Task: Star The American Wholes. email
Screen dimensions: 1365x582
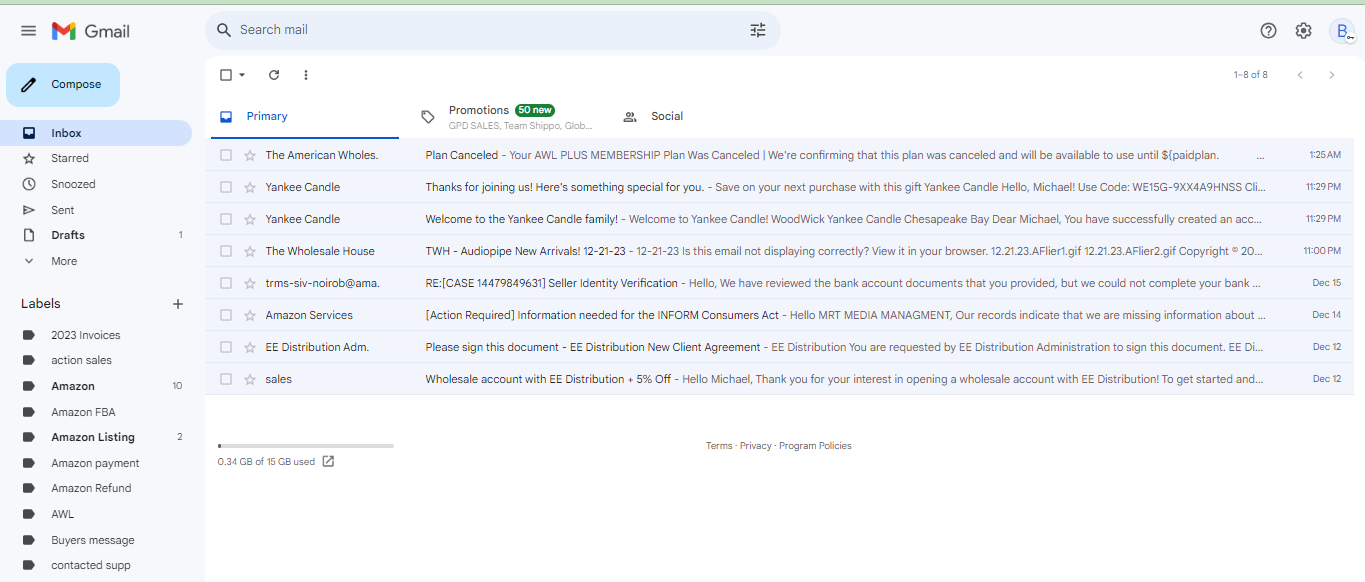Action: click(250, 155)
